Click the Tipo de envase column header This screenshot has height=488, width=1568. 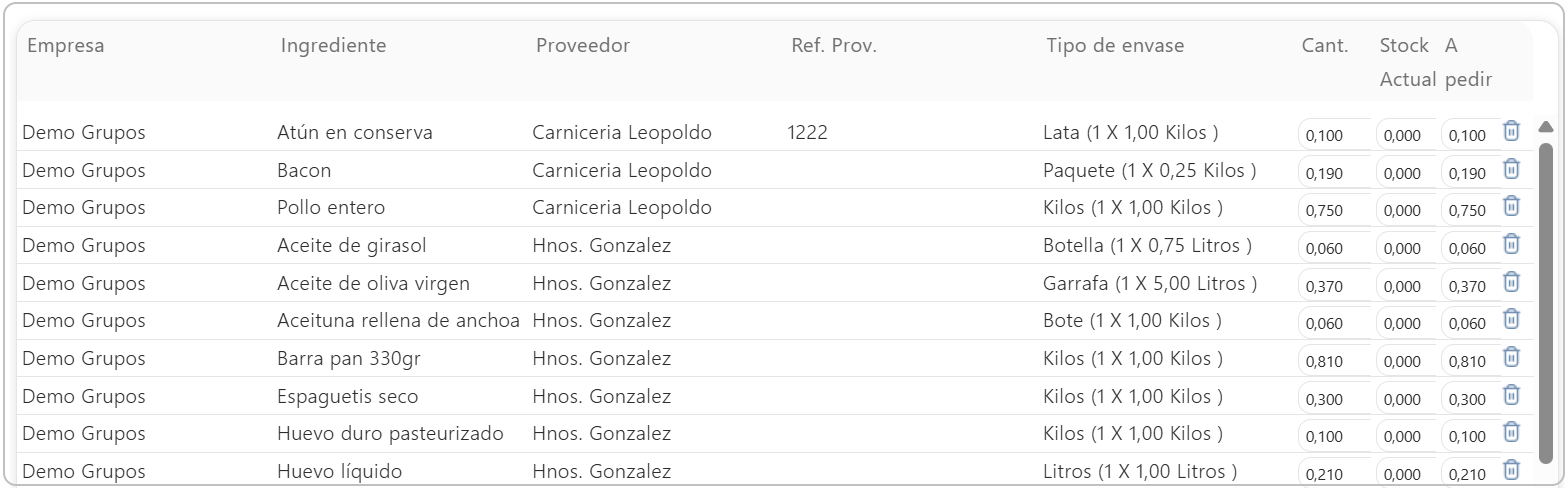tap(1115, 46)
